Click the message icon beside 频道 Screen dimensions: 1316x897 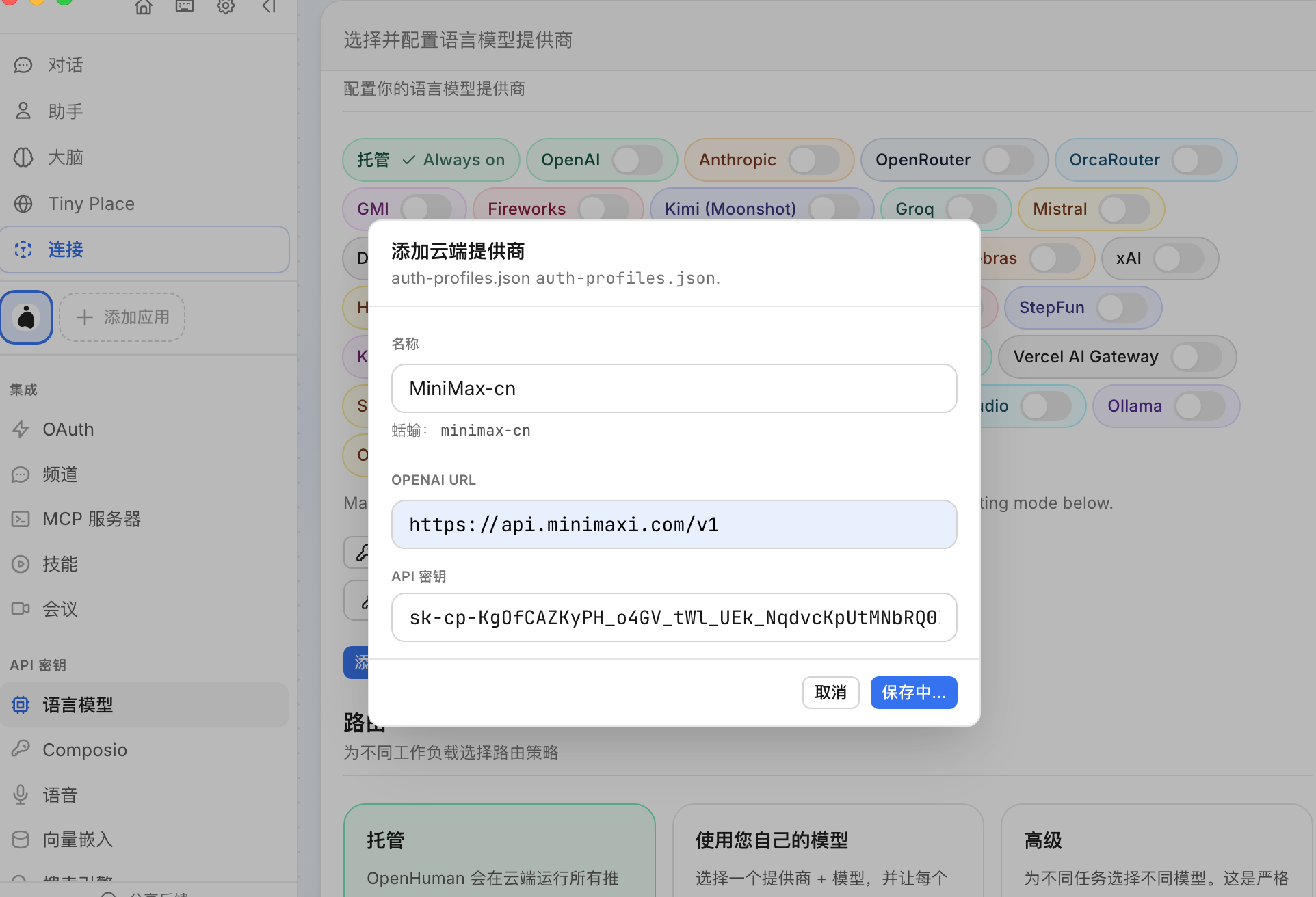click(x=21, y=474)
